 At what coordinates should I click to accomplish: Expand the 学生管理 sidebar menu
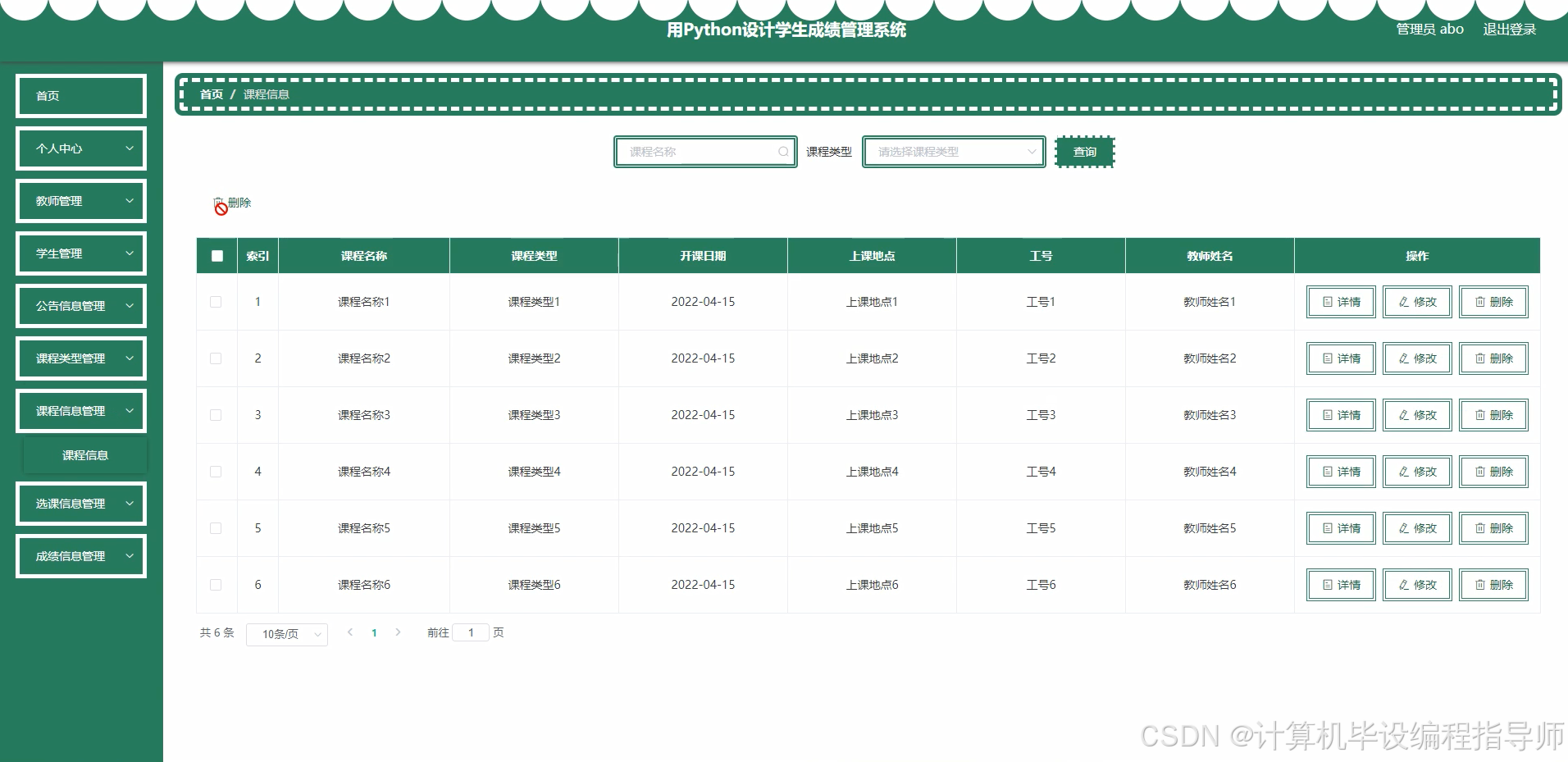[x=81, y=253]
